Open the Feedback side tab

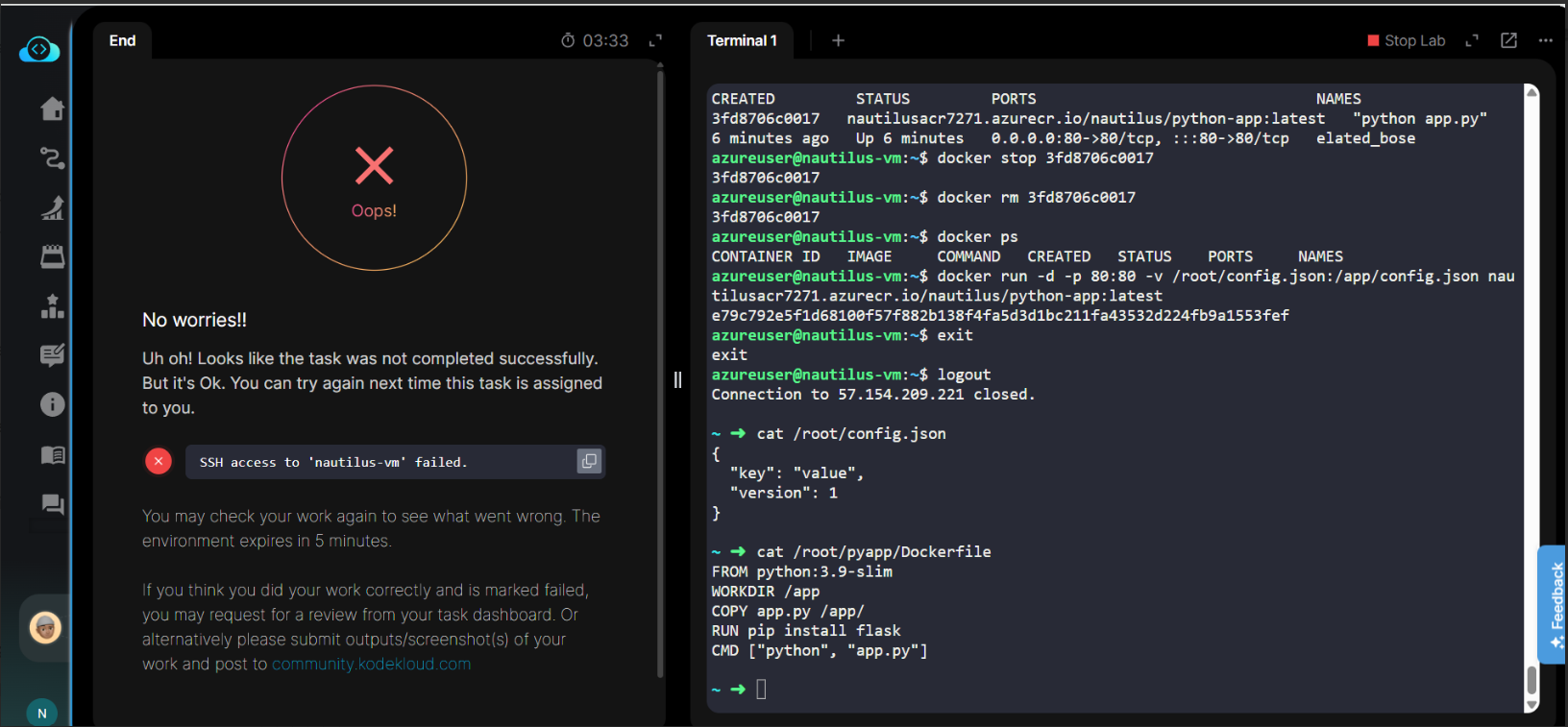tap(1556, 605)
